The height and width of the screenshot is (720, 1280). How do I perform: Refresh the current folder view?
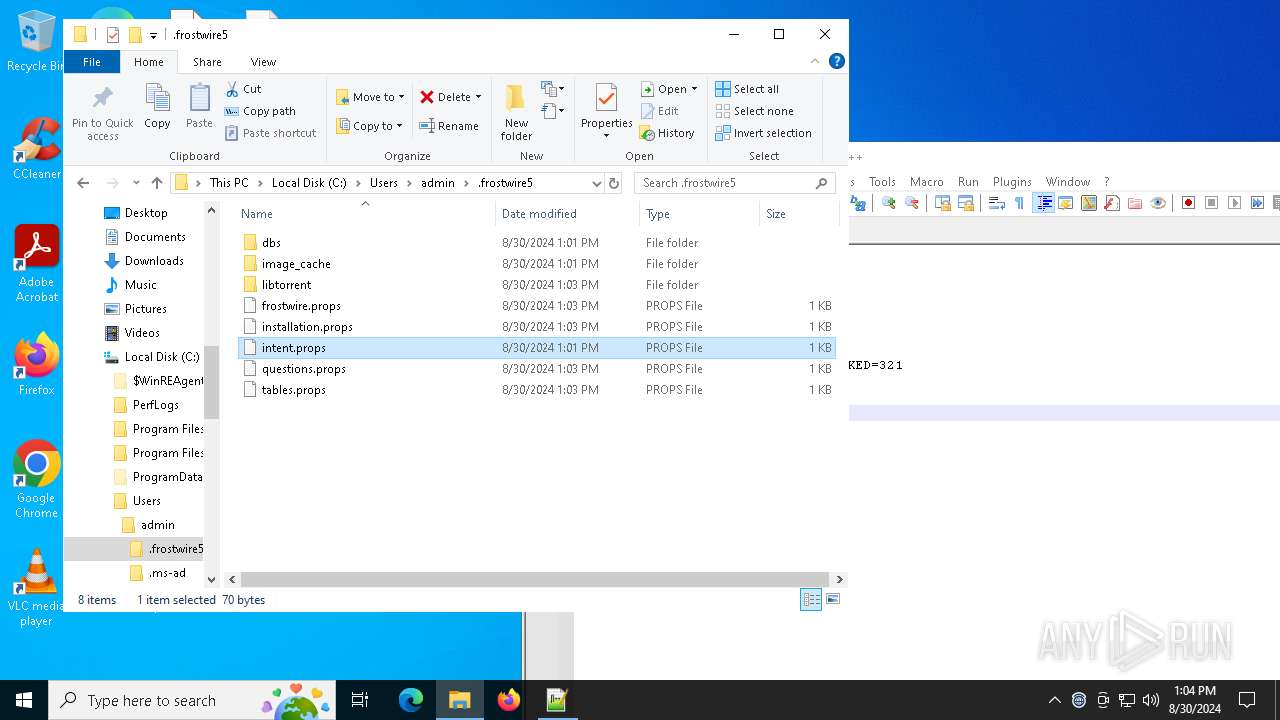pos(614,183)
